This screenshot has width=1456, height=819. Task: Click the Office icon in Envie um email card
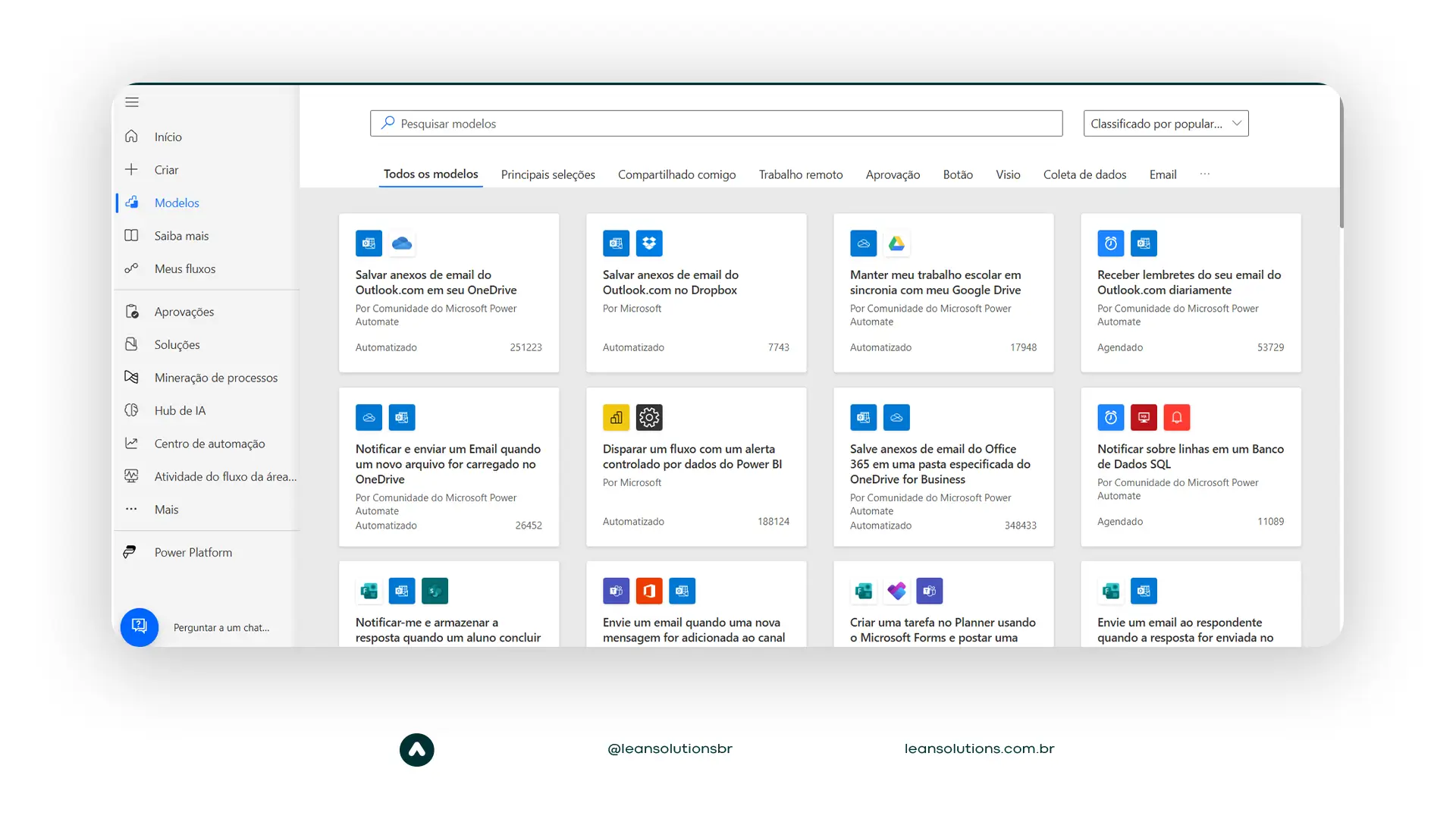pos(649,591)
